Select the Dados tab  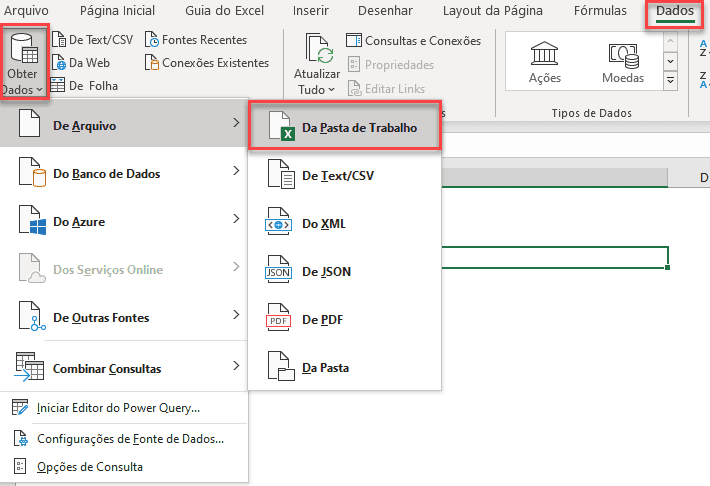coord(675,11)
